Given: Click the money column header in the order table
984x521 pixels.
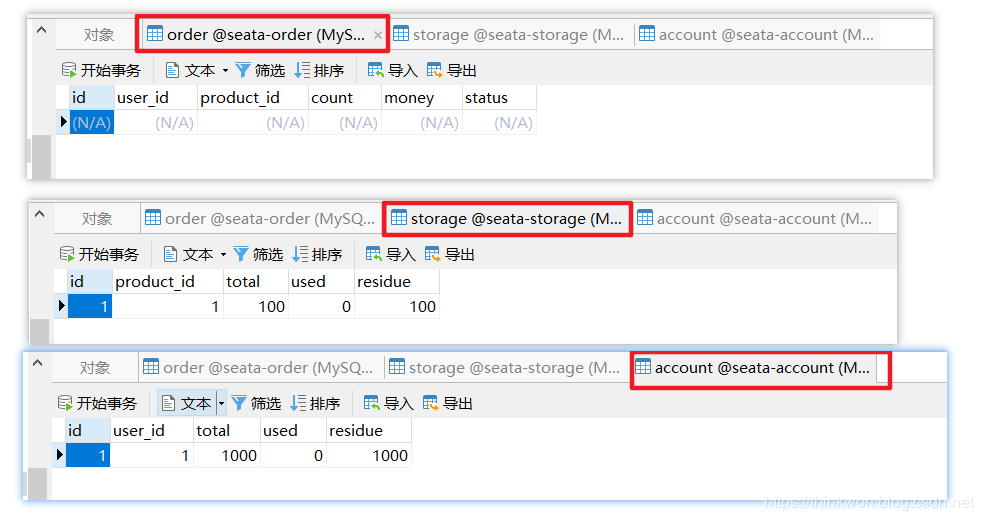Looking at the screenshot, I should point(409,98).
